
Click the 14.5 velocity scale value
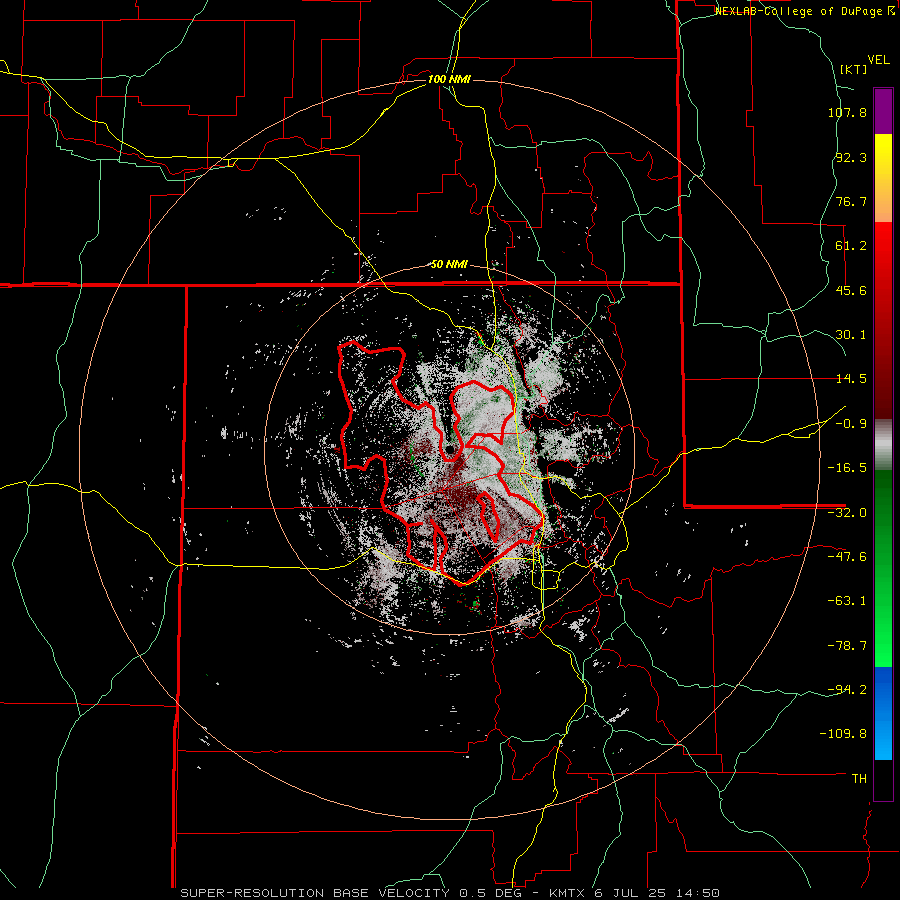pyautogui.click(x=851, y=379)
